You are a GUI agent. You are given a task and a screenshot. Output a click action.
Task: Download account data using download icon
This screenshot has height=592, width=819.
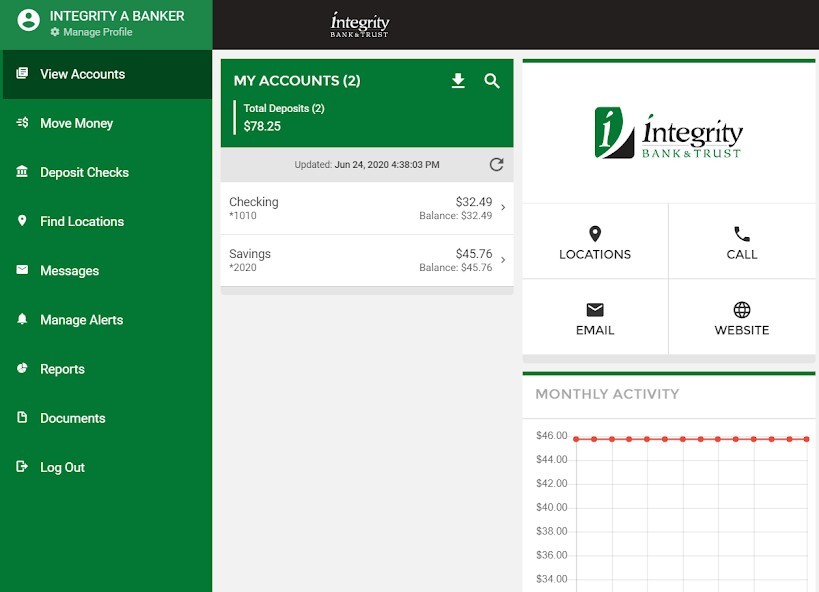coord(458,80)
